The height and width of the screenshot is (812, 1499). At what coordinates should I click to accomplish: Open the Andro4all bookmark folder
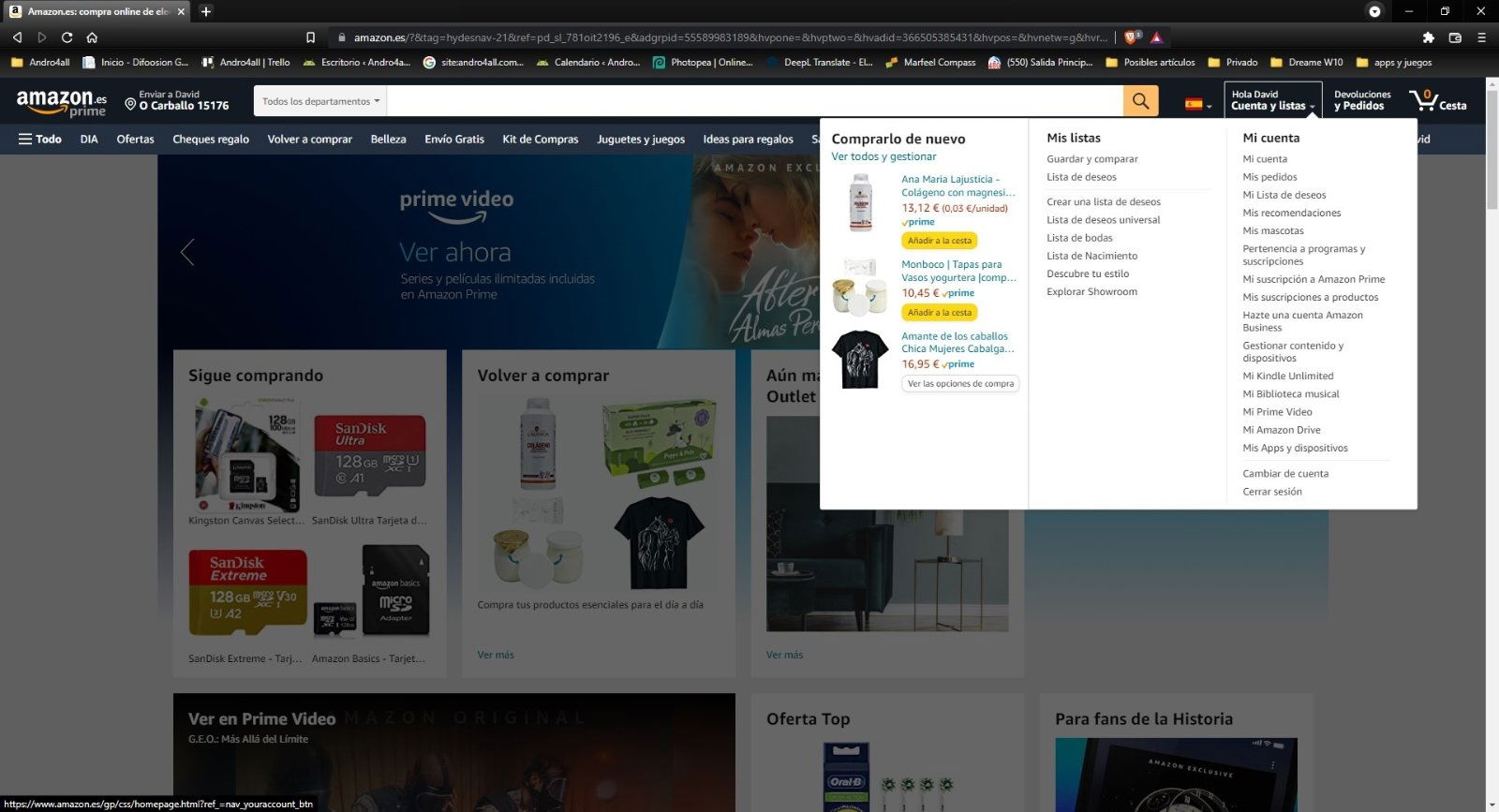pos(40,63)
